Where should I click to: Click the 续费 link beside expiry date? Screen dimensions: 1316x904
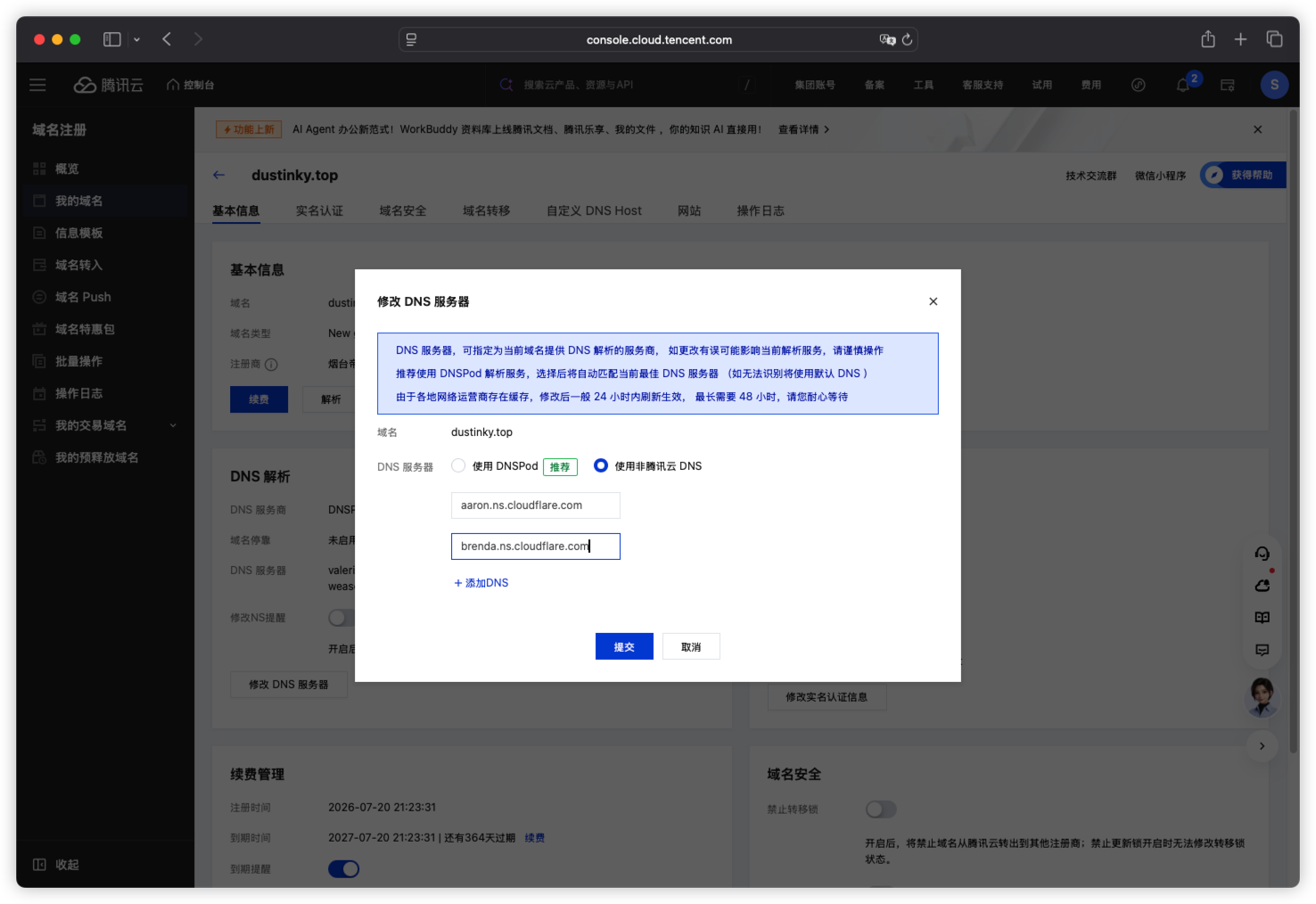pos(535,838)
